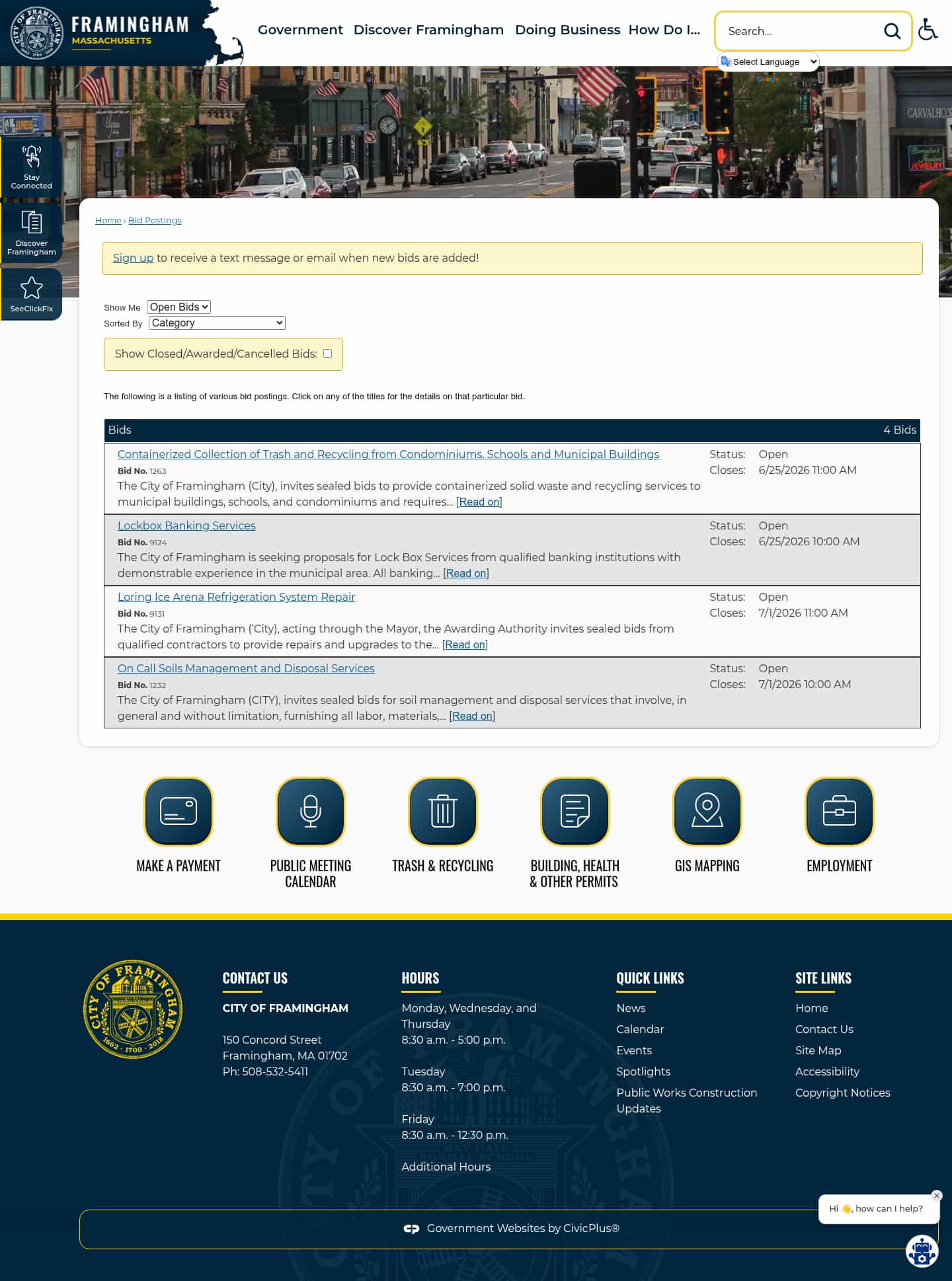
Task: Click the GIS Mapping pin icon
Action: pos(707,811)
